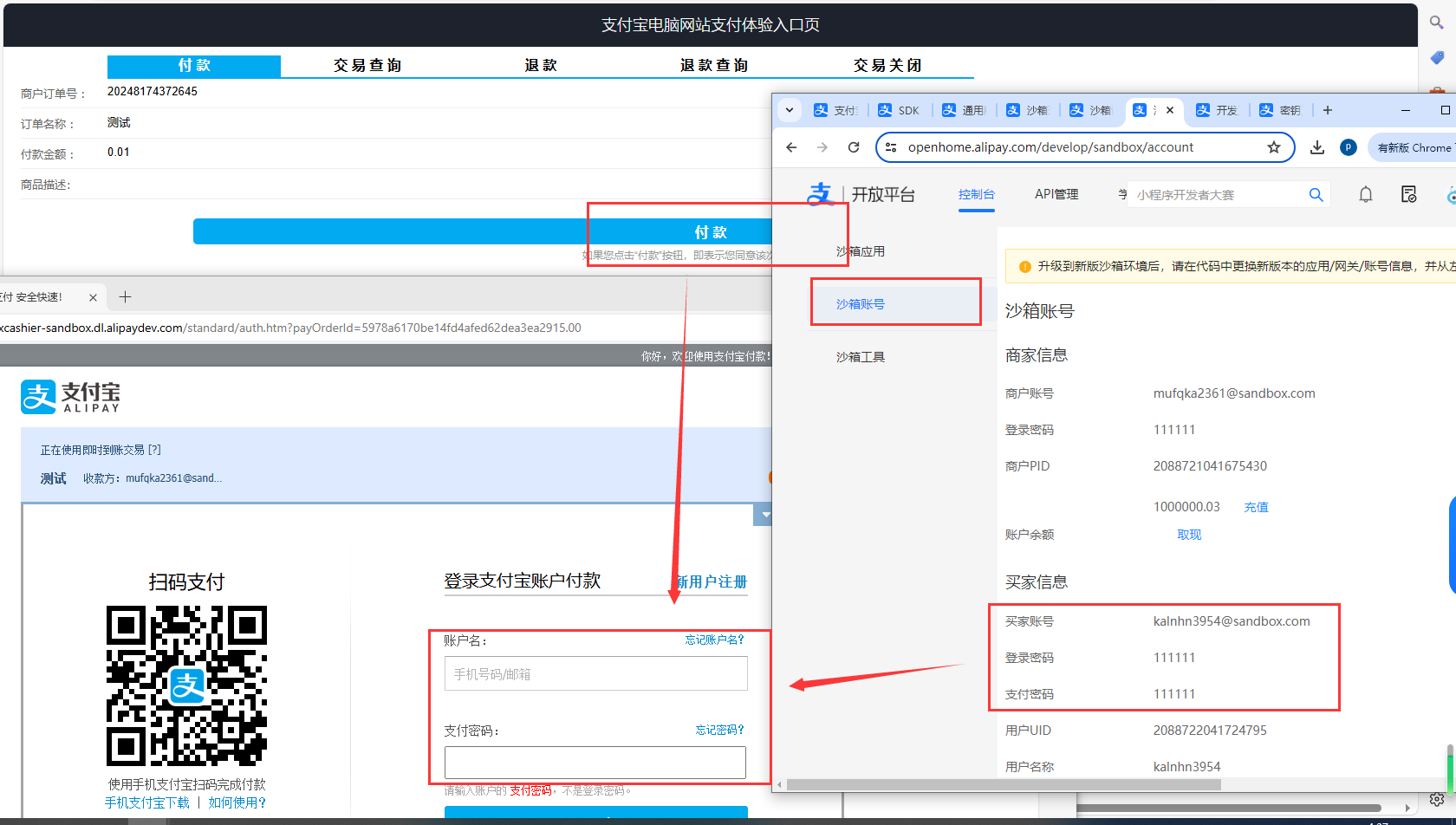Image resolution: width=1456 pixels, height=825 pixels.
Task: View site information icon in address bar
Action: tap(891, 147)
